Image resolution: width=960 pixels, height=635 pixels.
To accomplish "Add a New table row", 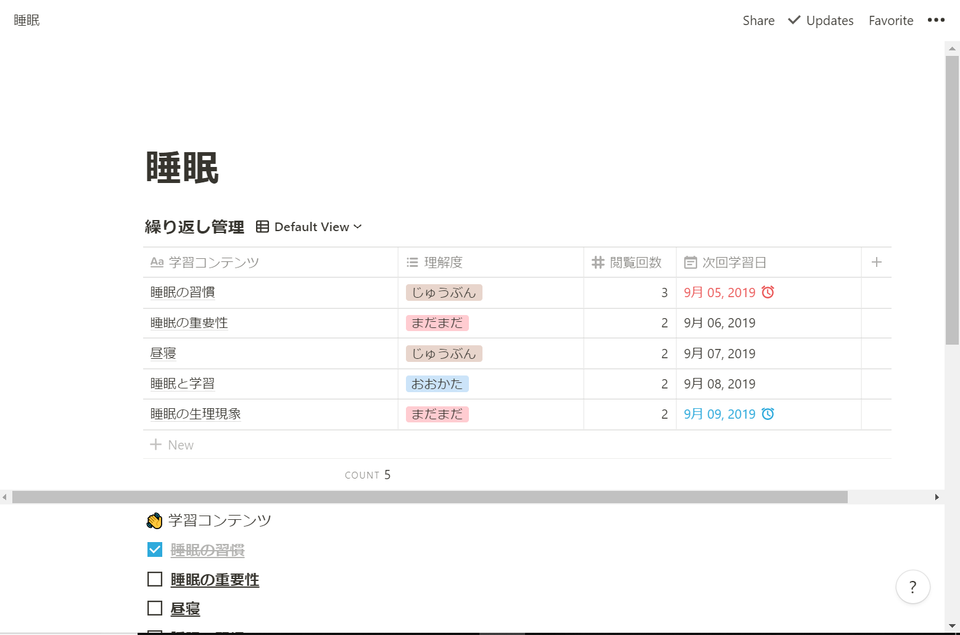I will [517, 445].
